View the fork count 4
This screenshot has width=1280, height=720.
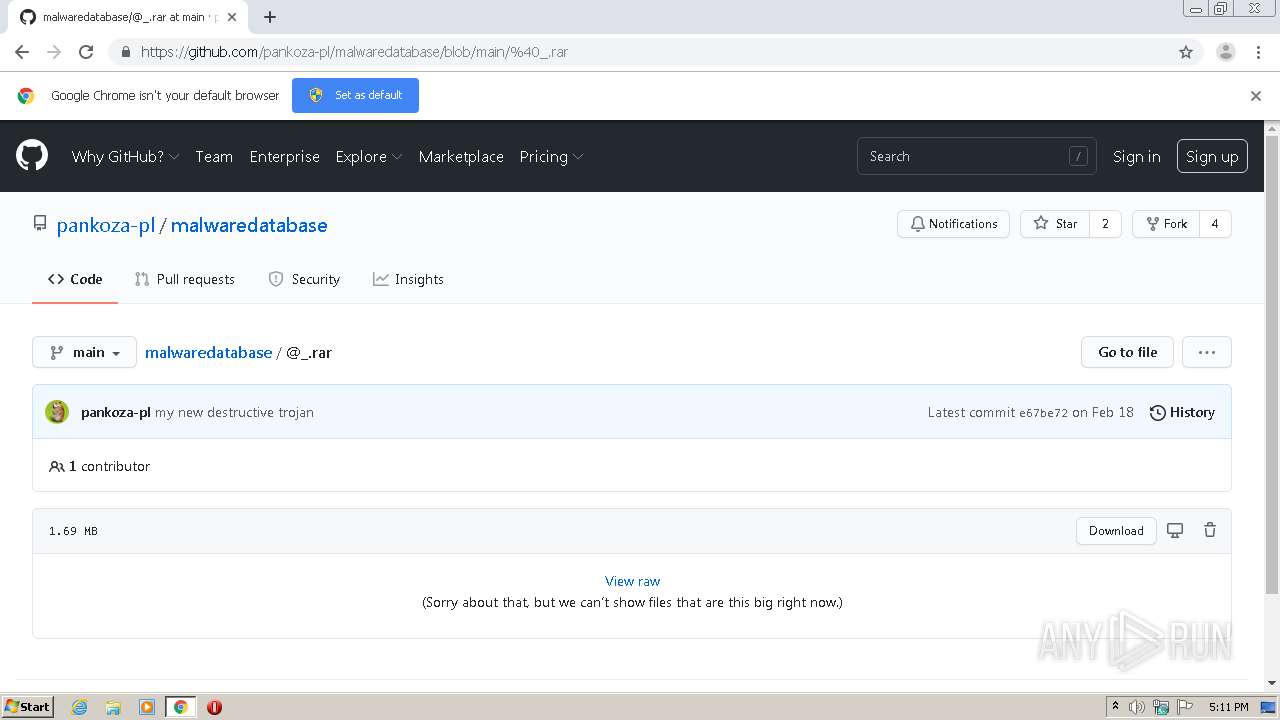(1215, 224)
